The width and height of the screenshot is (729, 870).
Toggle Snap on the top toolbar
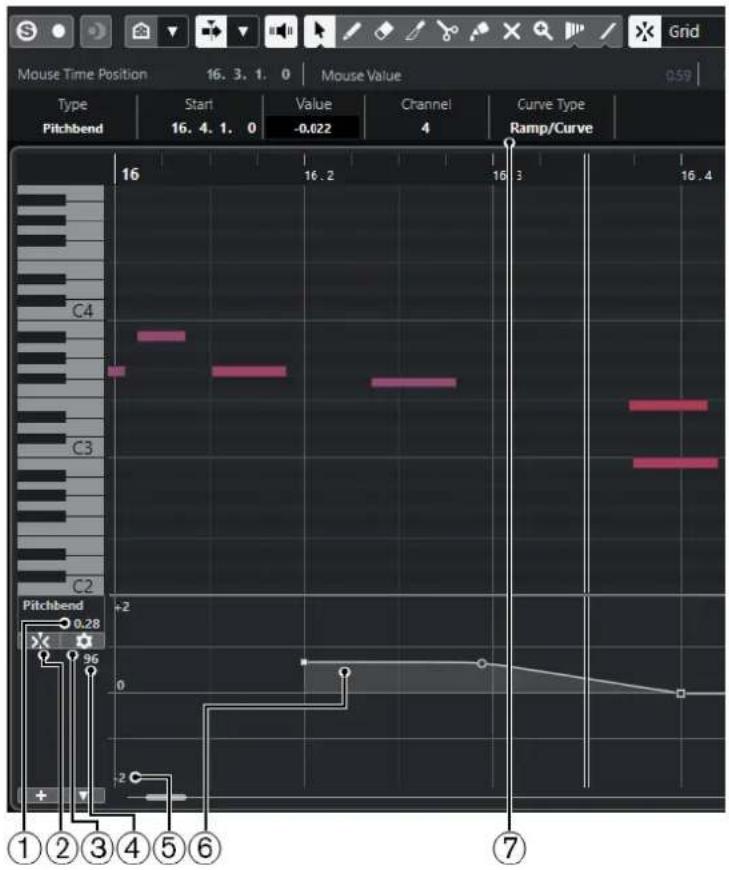[x=645, y=31]
